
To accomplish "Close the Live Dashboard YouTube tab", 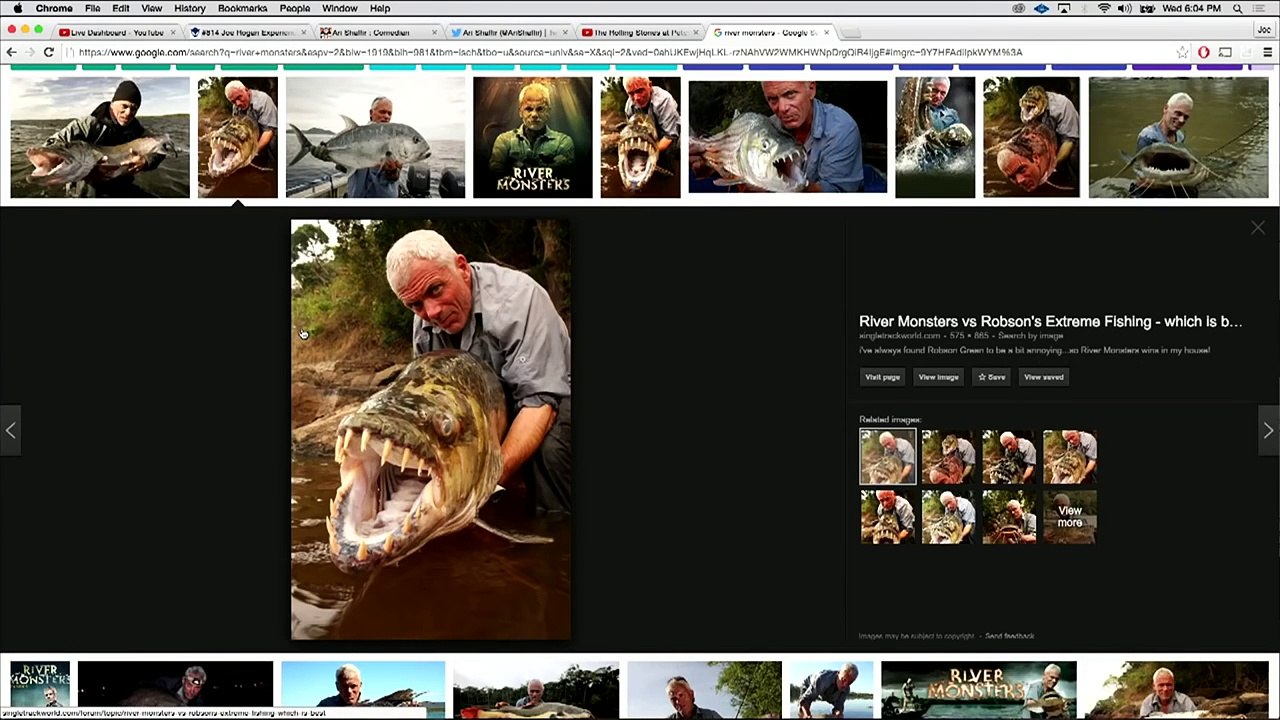I will 173,32.
